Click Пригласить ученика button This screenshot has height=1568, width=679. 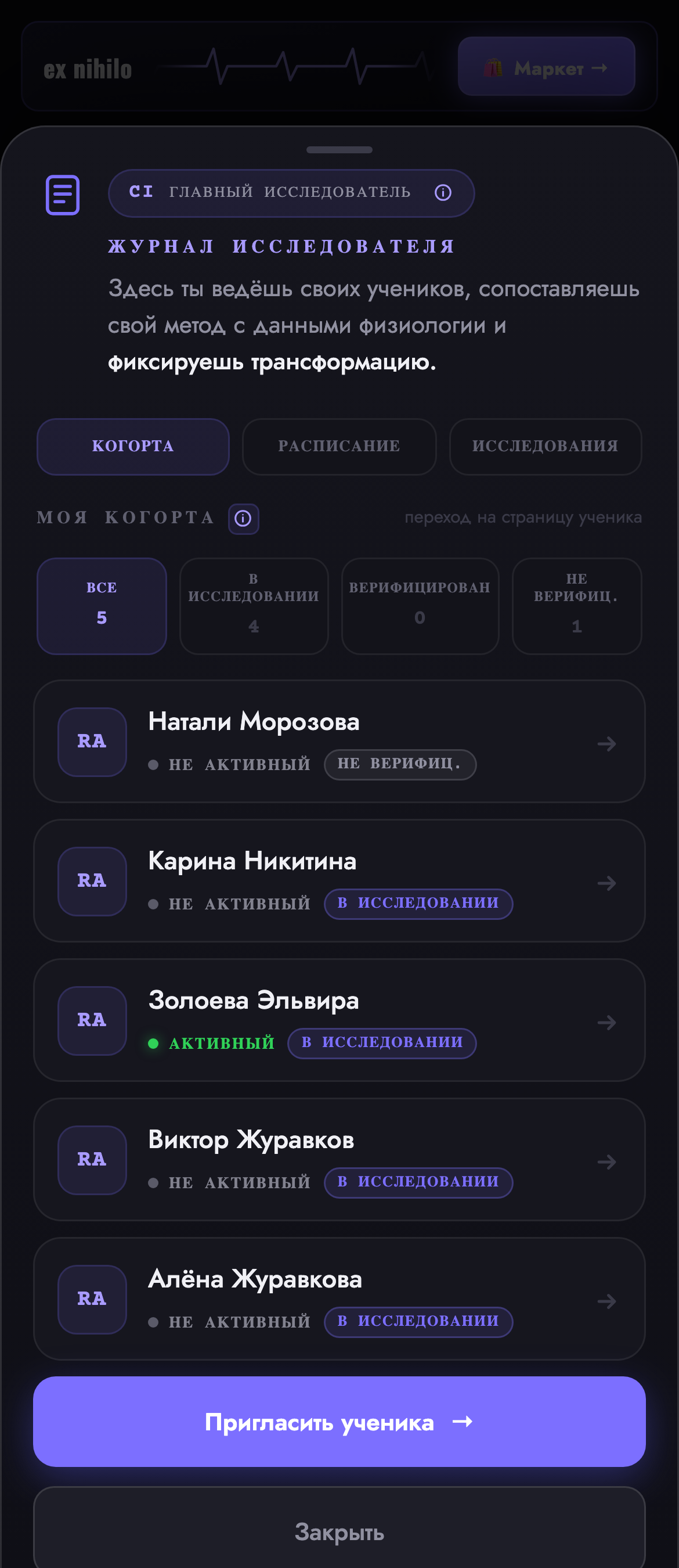[339, 1422]
